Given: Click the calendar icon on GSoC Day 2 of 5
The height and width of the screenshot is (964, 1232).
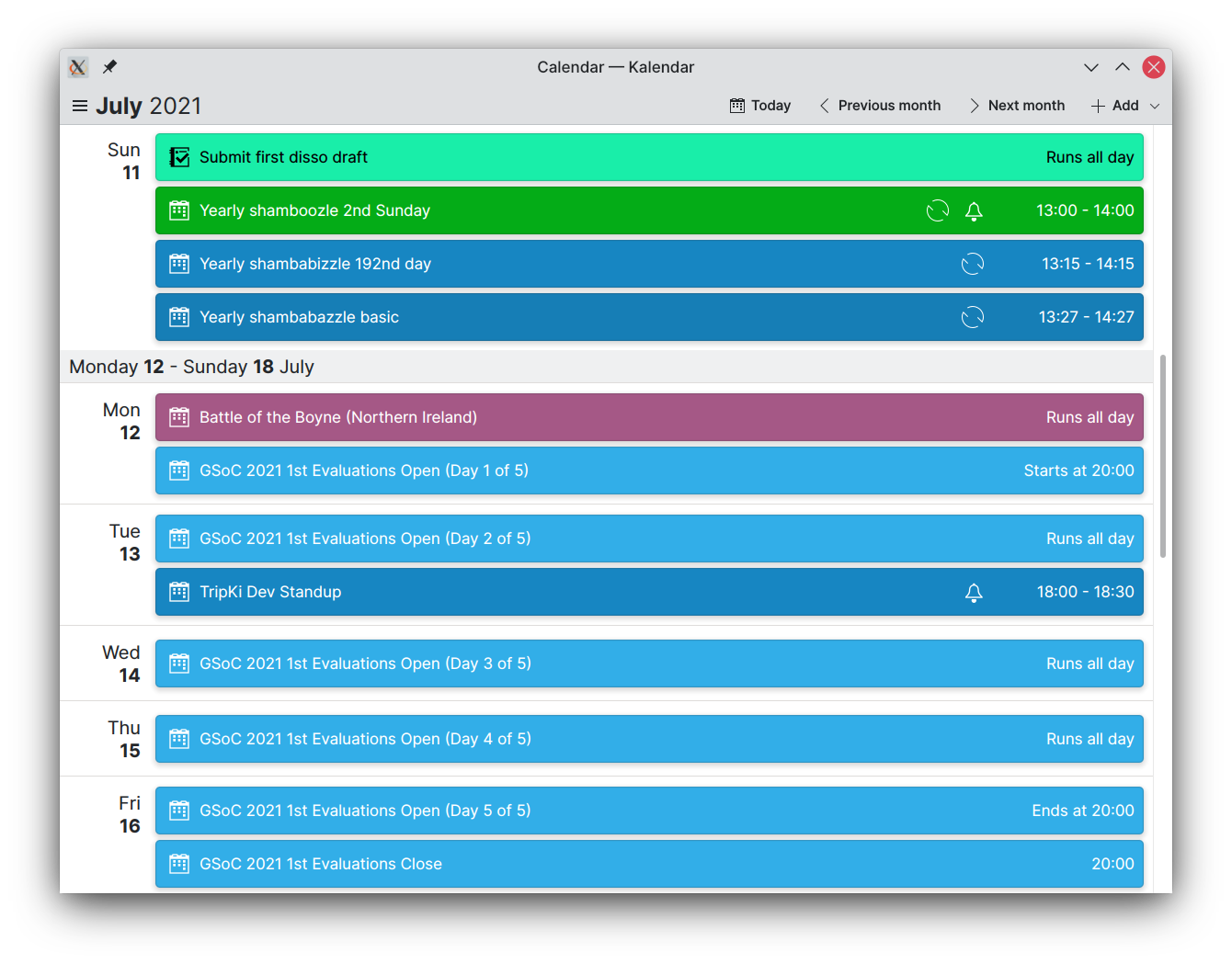Looking at the screenshot, I should point(179,539).
